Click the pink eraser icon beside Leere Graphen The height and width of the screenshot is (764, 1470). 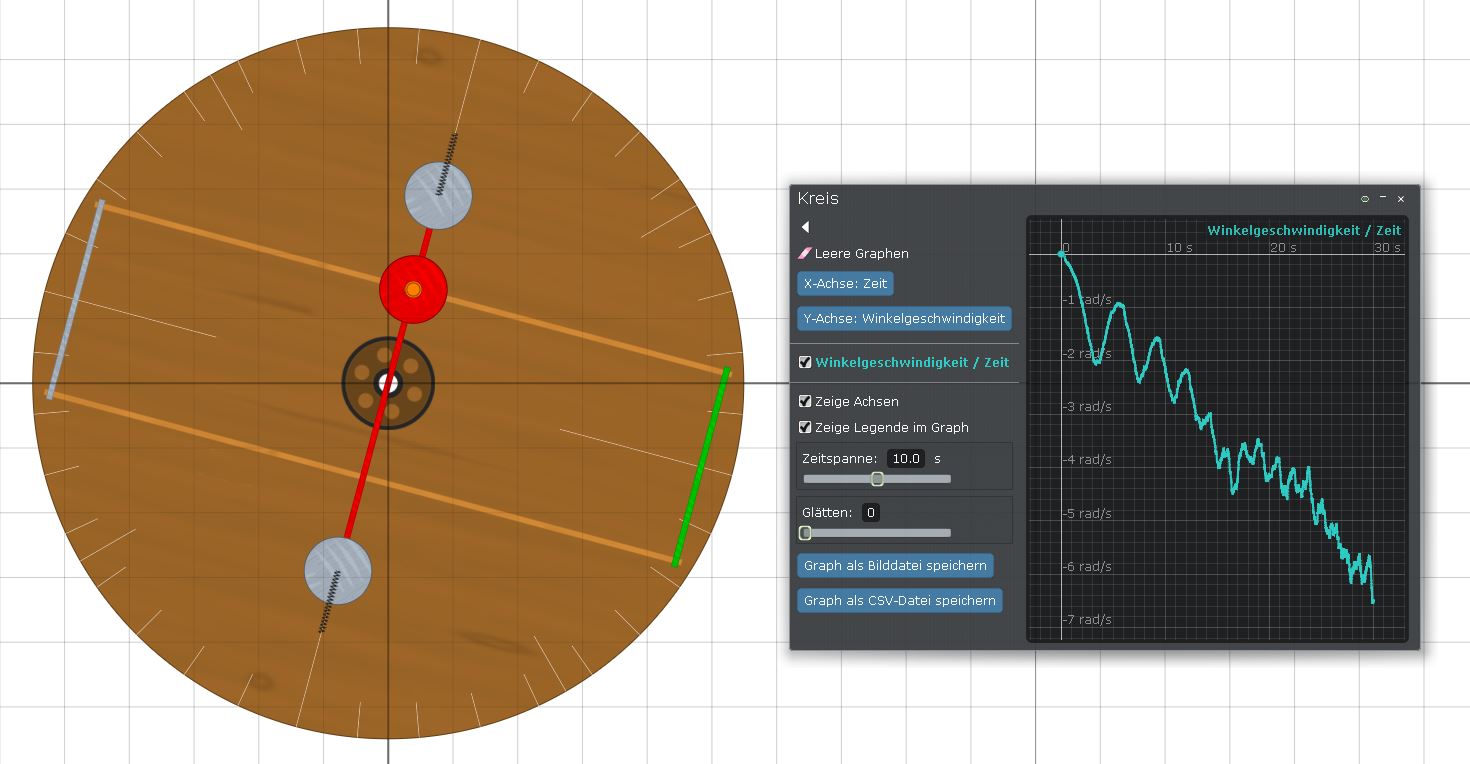[x=804, y=254]
